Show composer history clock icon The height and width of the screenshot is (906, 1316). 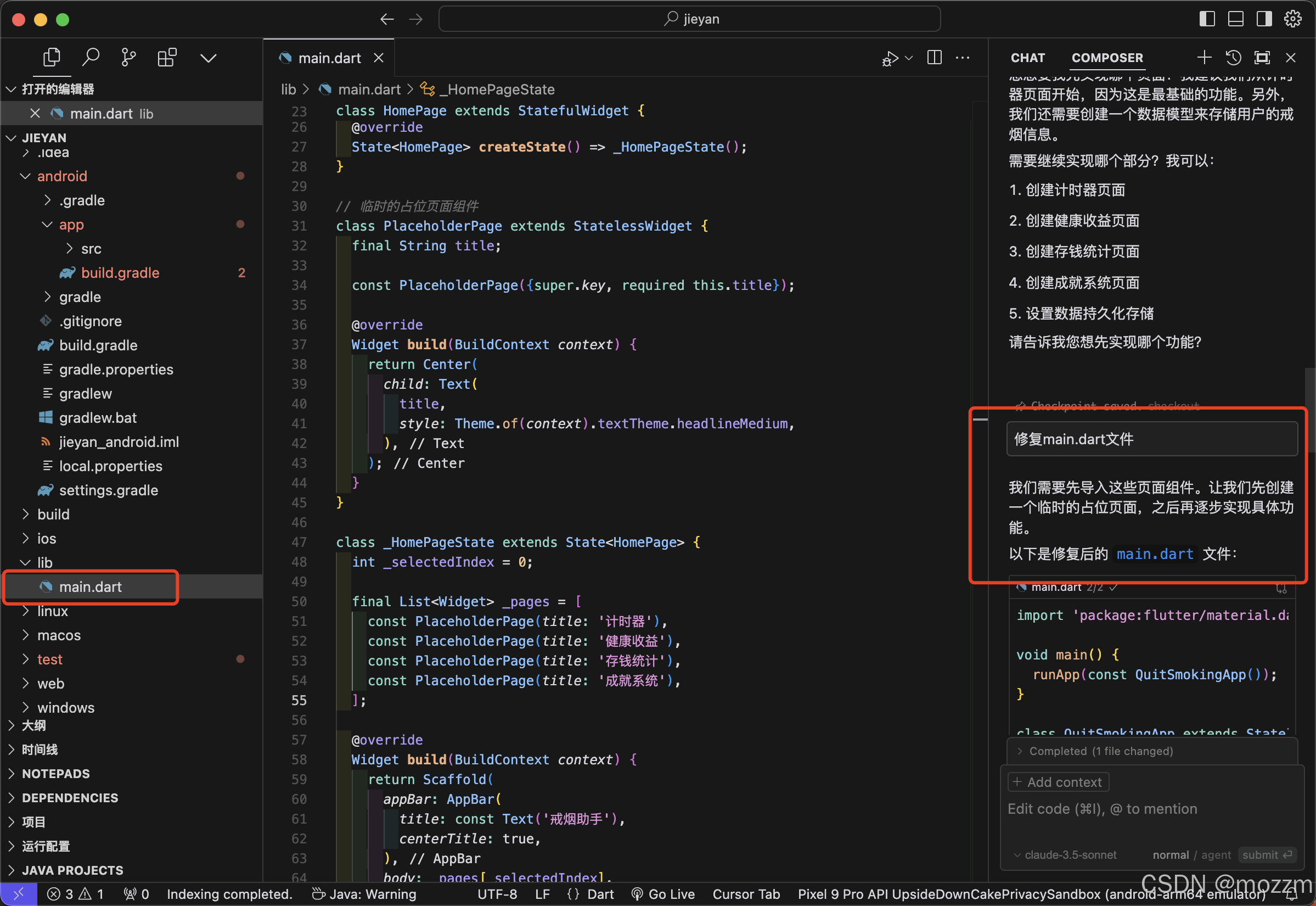coord(1233,58)
